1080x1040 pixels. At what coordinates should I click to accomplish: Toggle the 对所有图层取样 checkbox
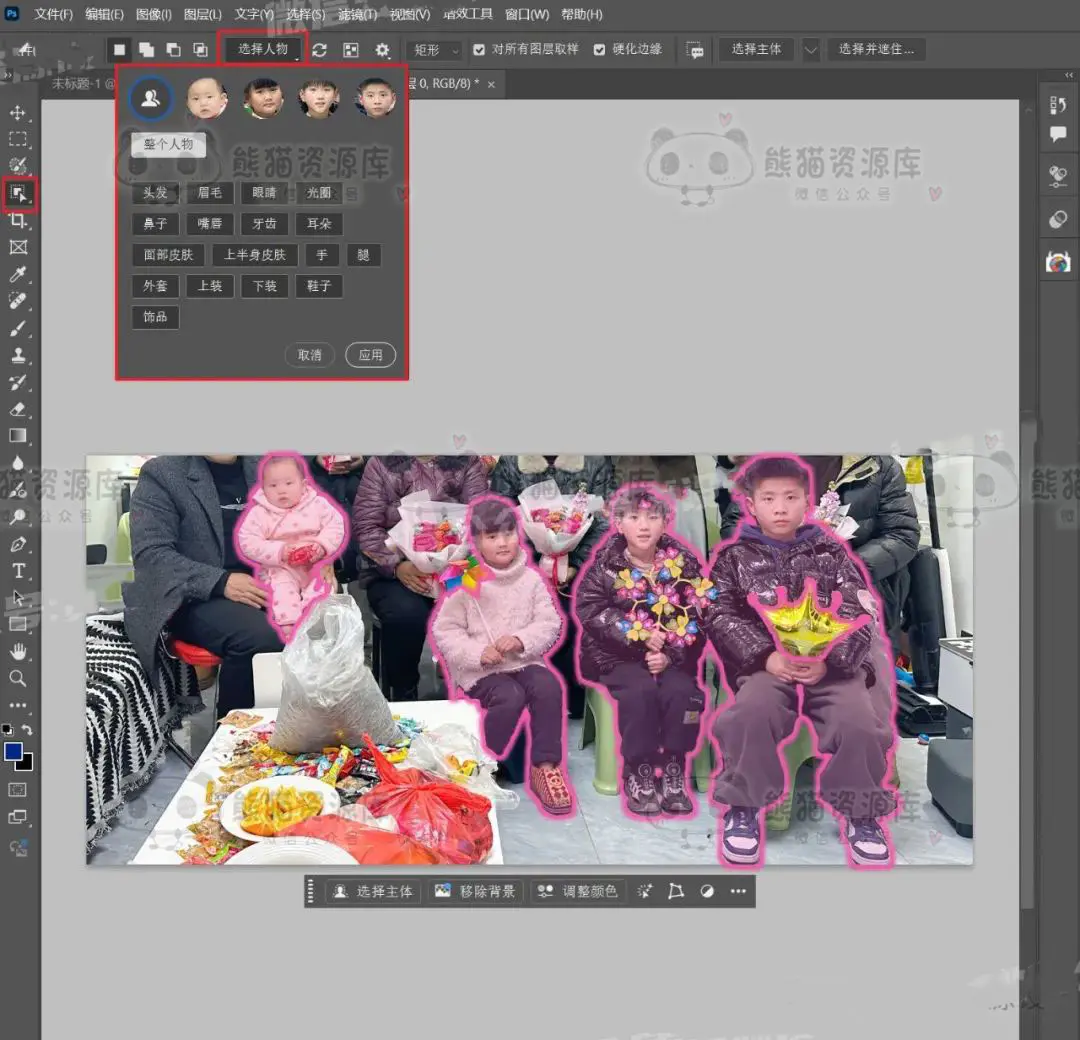click(x=479, y=50)
